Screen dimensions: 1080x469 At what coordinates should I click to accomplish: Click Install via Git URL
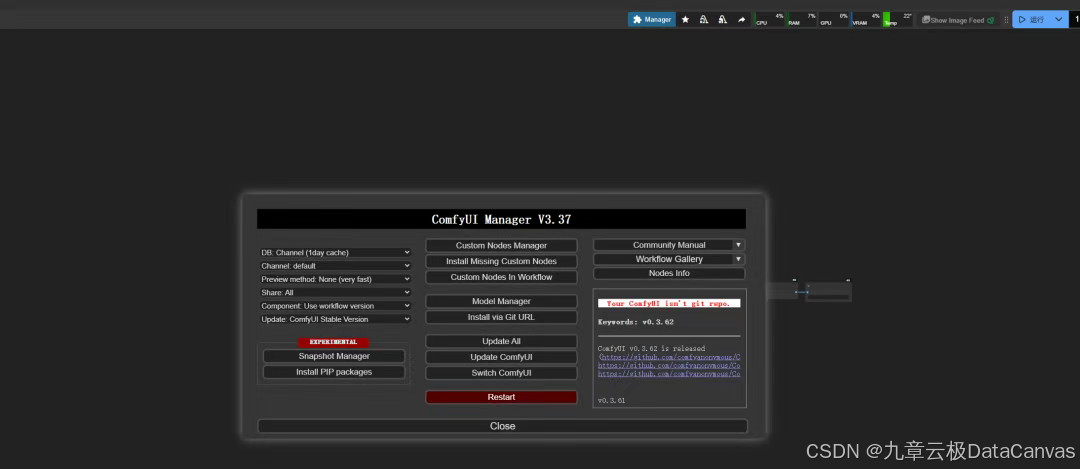pyautogui.click(x=501, y=317)
